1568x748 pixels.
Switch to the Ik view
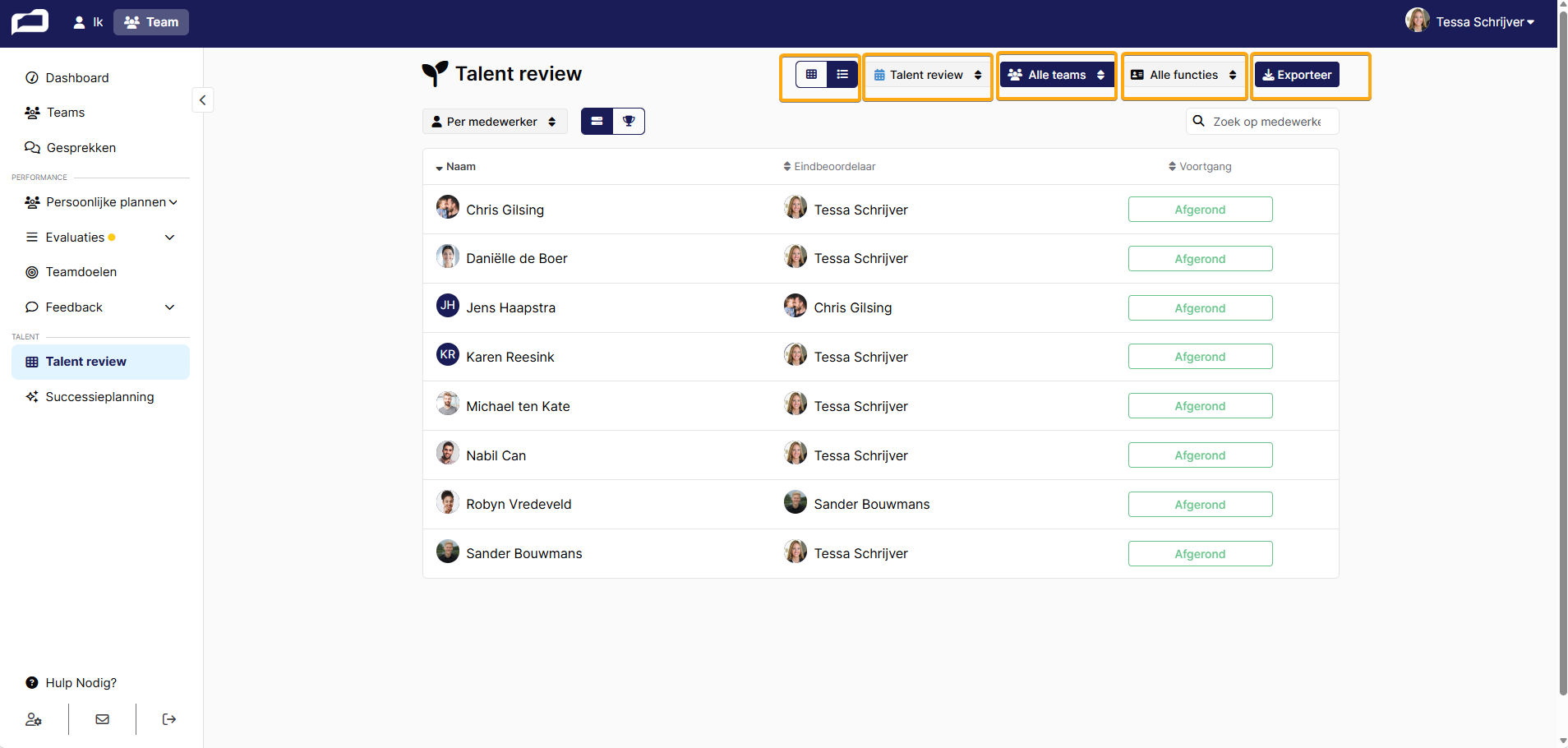[x=88, y=22]
